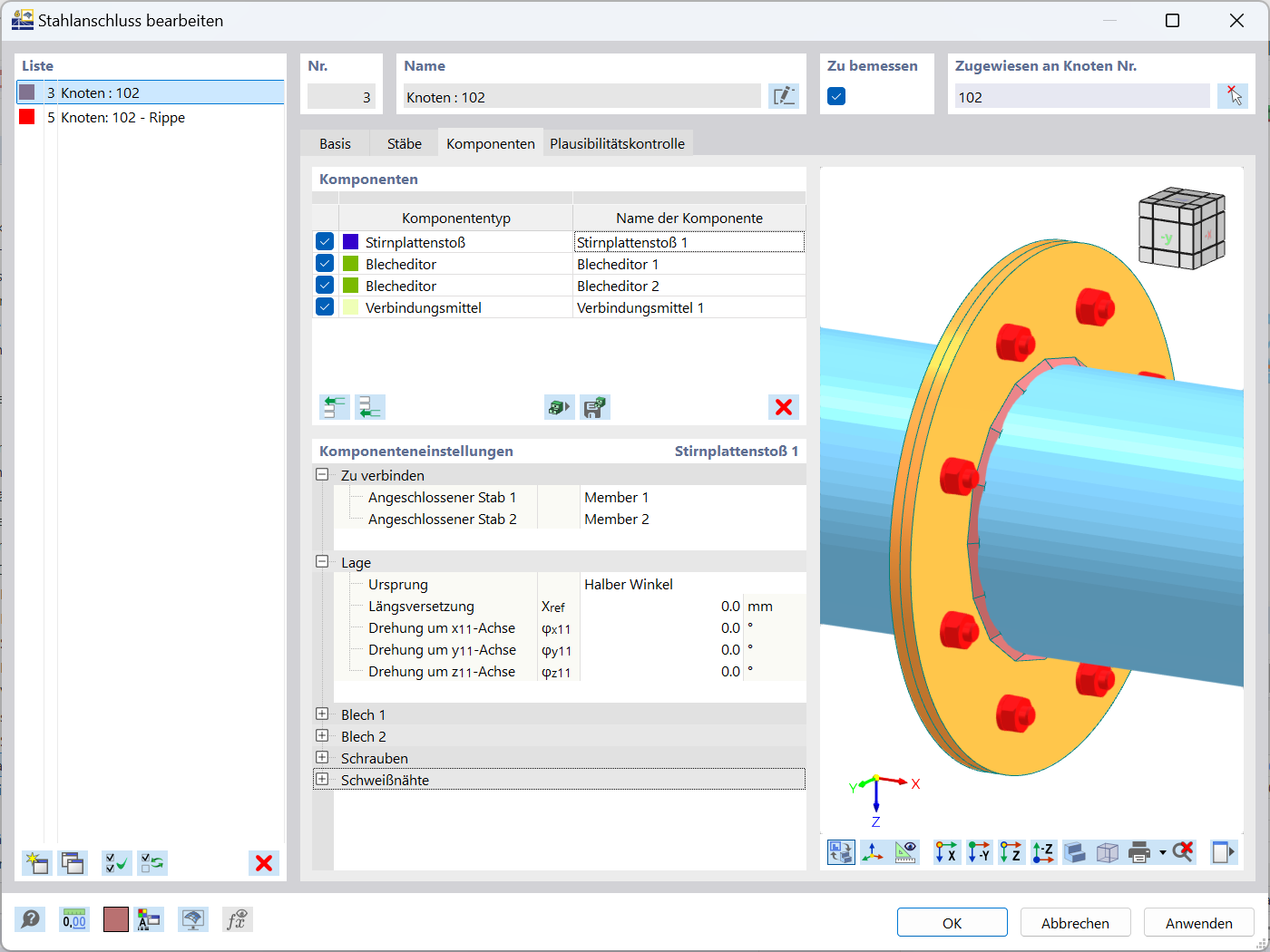Screen dimensions: 1270x952
Task: Expand the Schrauben section
Action: (x=323, y=758)
